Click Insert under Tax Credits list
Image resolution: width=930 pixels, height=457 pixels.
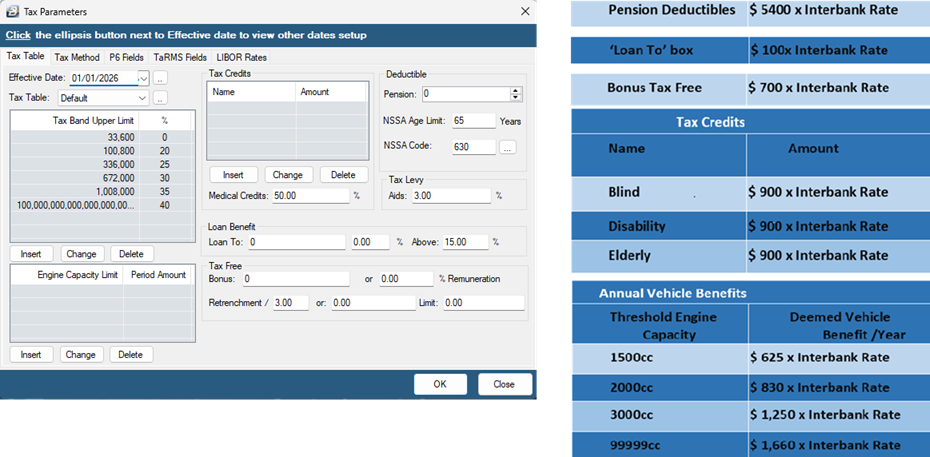[x=234, y=175]
